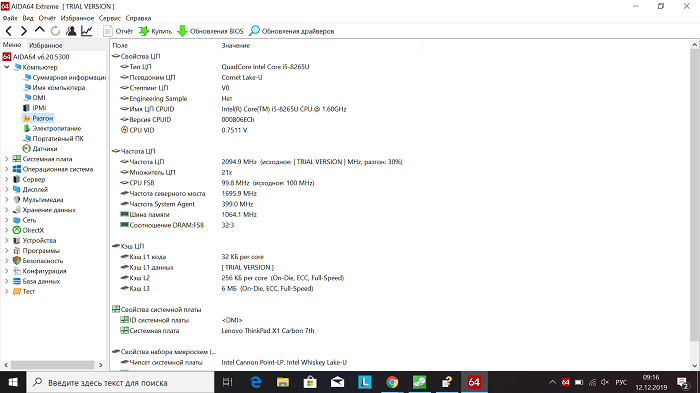The height and width of the screenshot is (393, 700).
Task: Open the Вид menu
Action: coord(28,18)
